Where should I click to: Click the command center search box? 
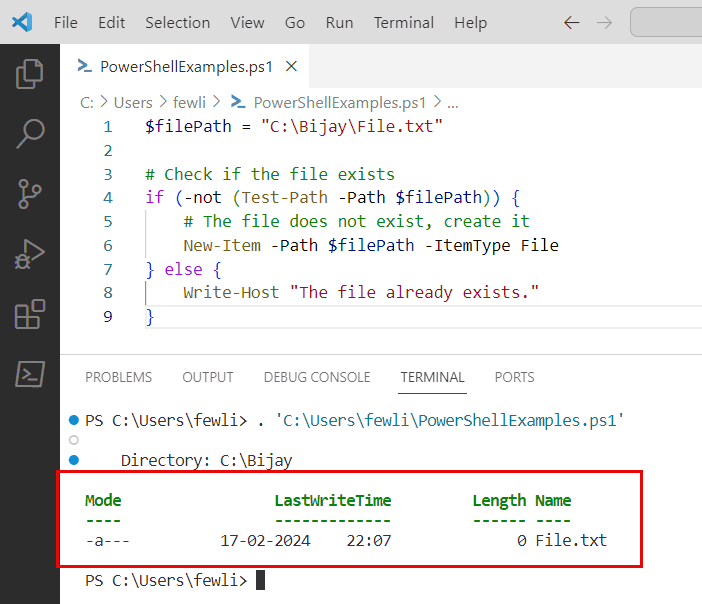click(x=666, y=22)
